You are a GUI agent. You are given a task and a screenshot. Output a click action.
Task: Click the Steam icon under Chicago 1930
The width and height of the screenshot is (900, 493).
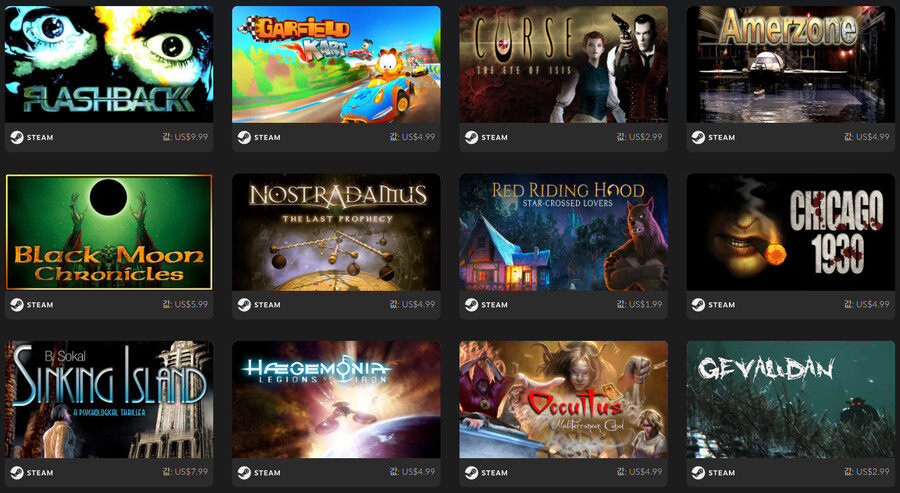tap(698, 305)
